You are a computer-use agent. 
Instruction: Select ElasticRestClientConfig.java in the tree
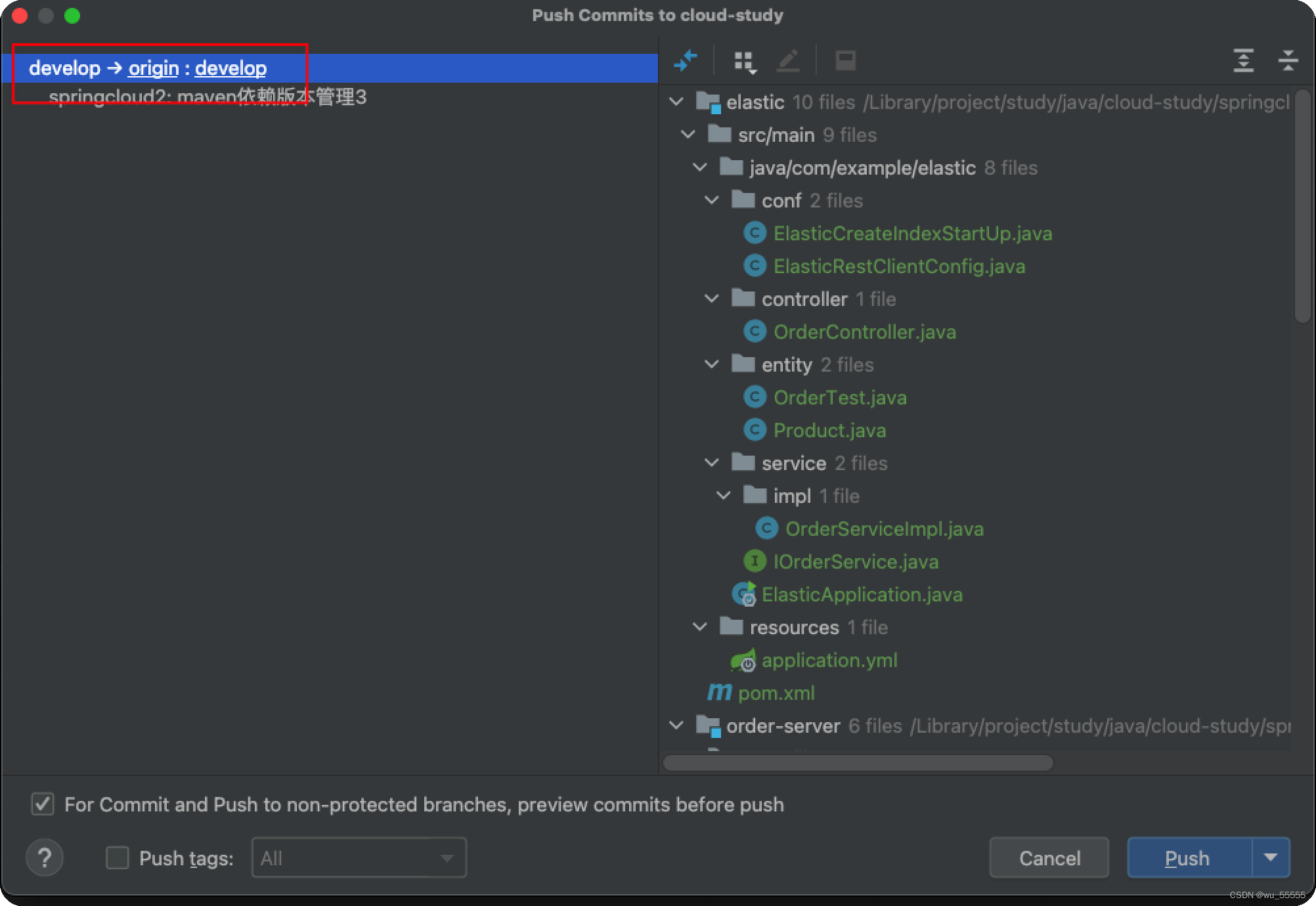(x=898, y=267)
